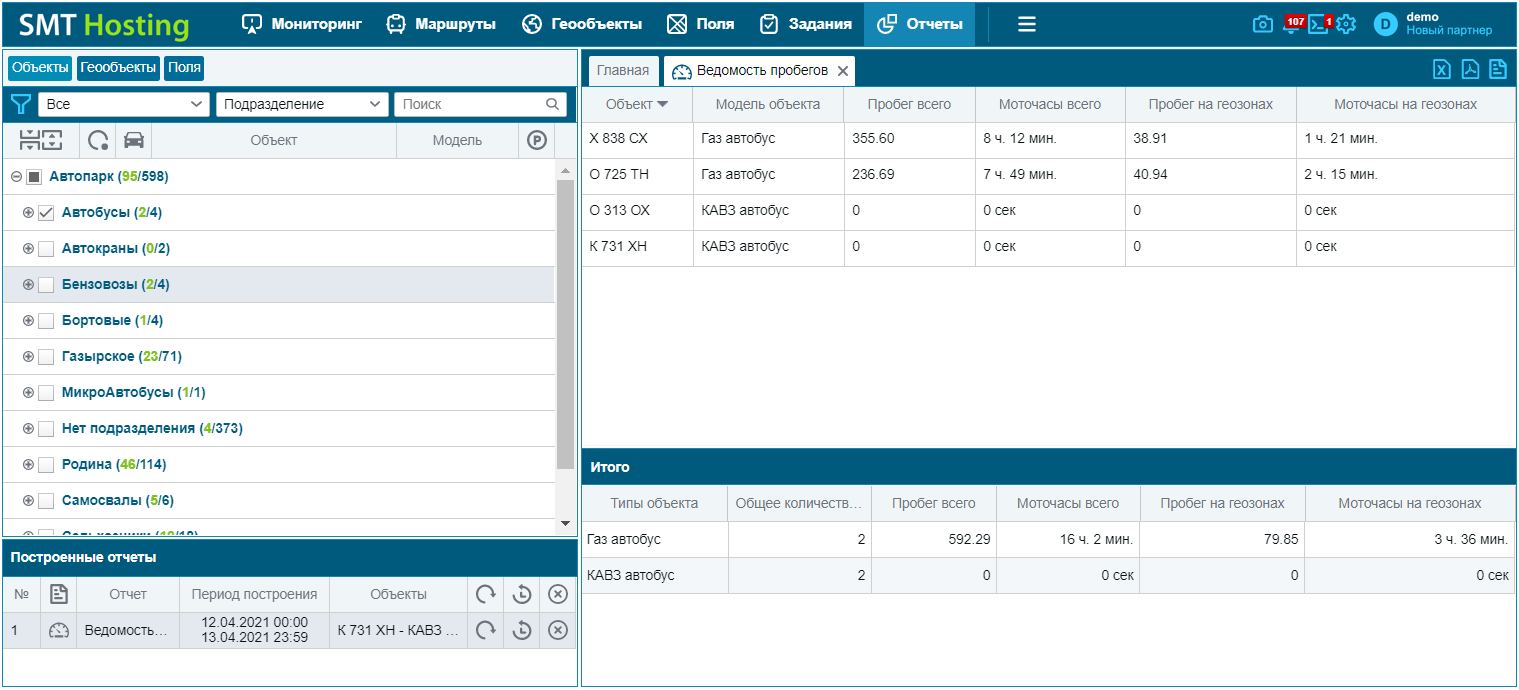Click the expand/collapse all groups icon
The height and width of the screenshot is (690, 1519).
pyautogui.click(x=41, y=140)
